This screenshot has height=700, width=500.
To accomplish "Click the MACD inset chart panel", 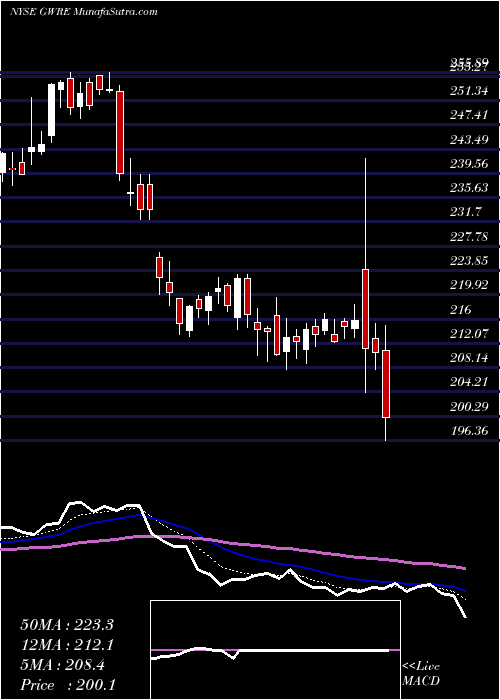I will 275,650.
